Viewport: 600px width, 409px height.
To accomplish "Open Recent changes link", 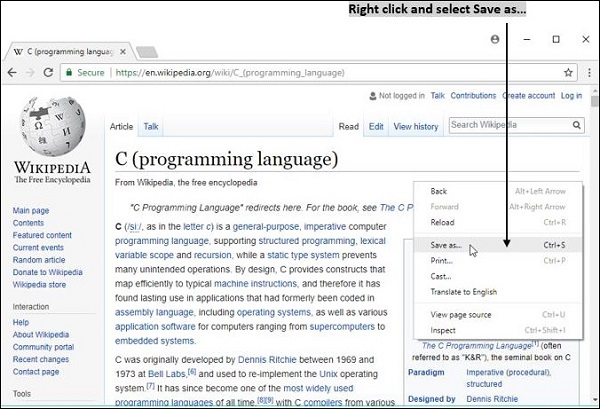I will (x=41, y=359).
